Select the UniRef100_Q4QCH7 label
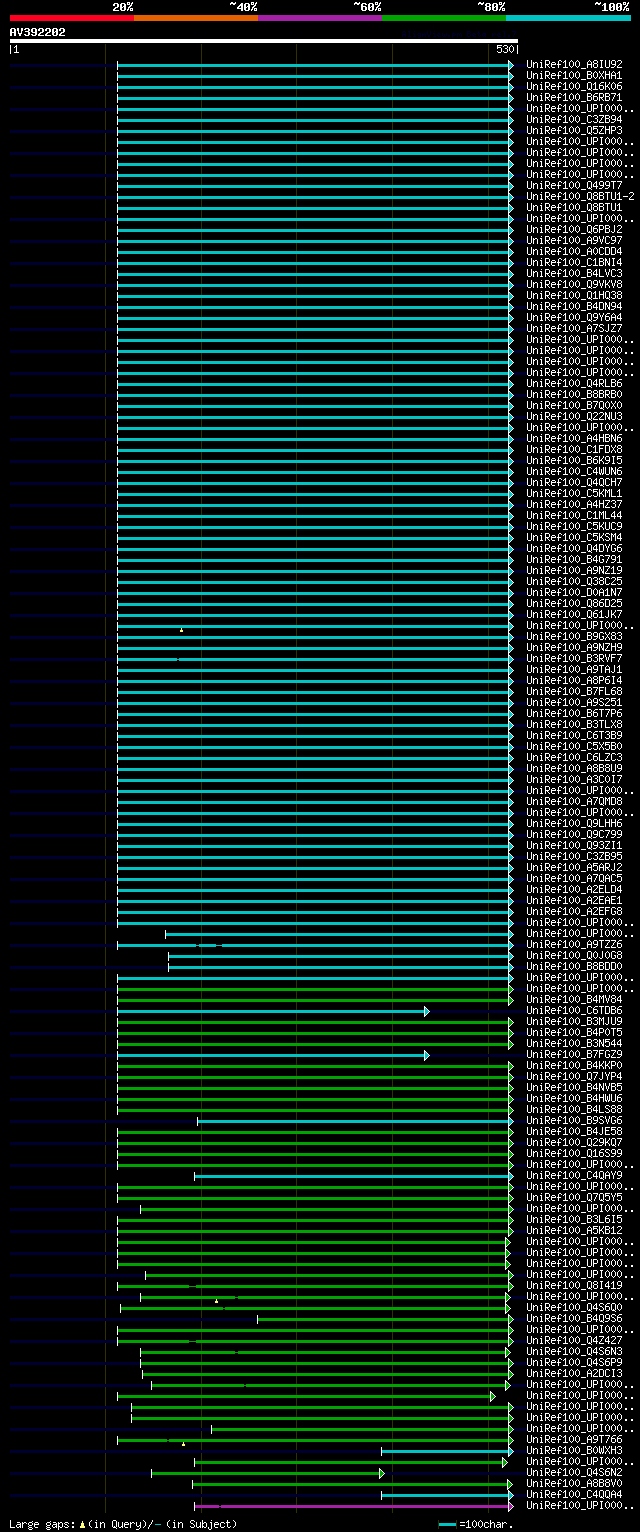The height and width of the screenshot is (1532, 640). click(574, 482)
